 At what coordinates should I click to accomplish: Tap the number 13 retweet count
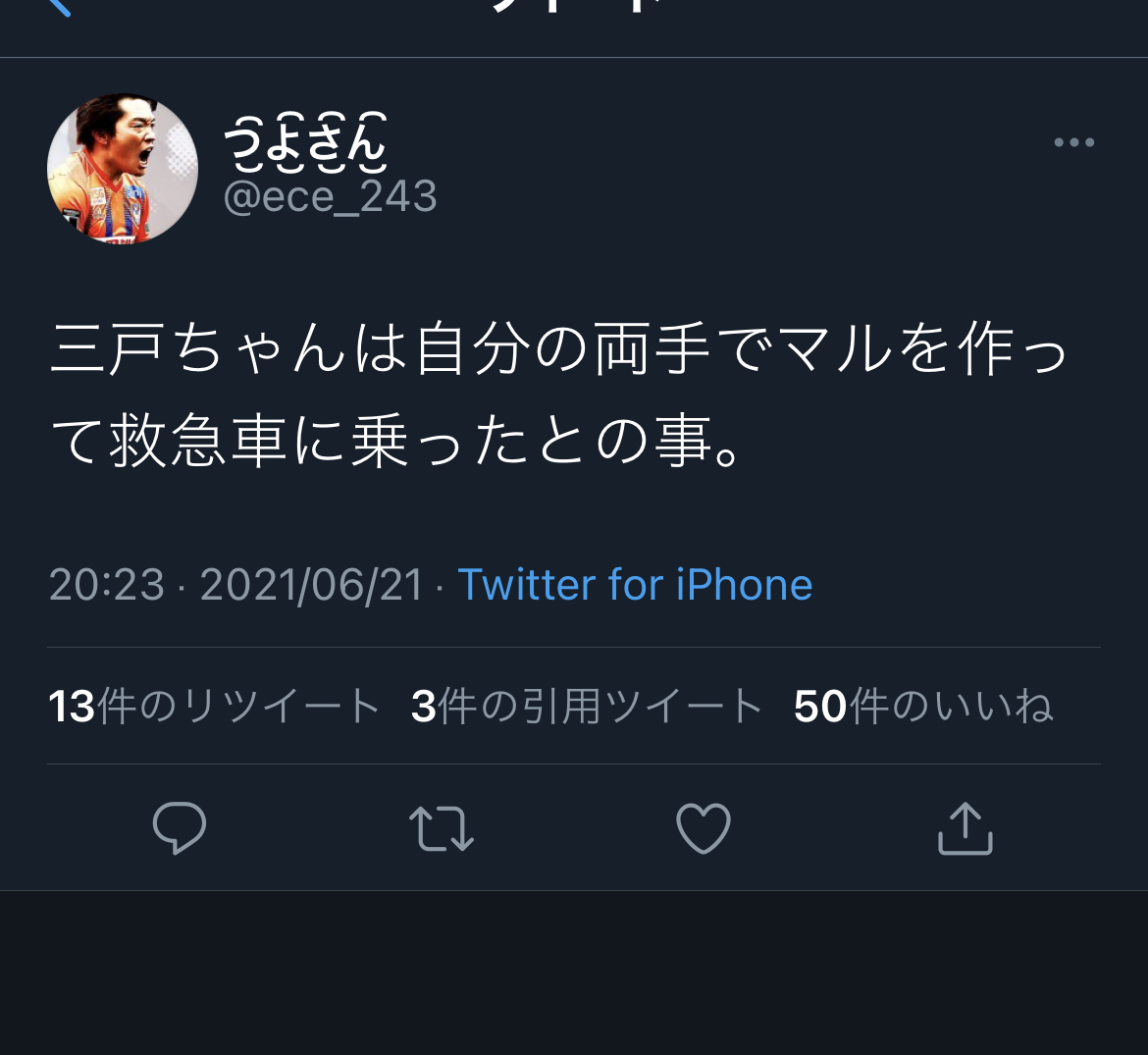click(72, 708)
